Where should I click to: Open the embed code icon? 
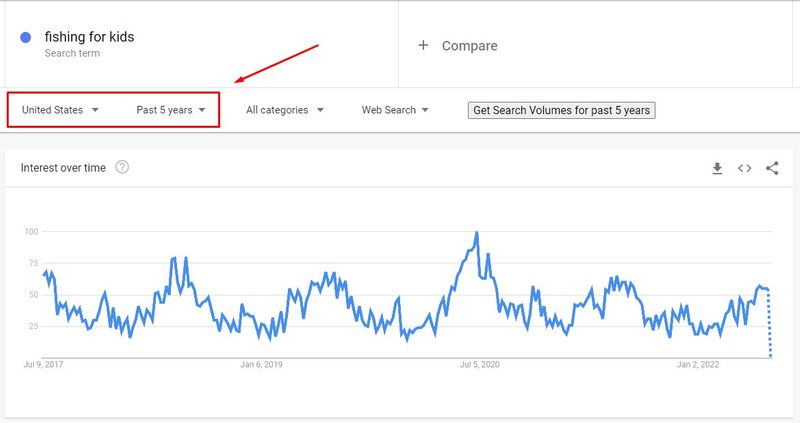(744, 168)
